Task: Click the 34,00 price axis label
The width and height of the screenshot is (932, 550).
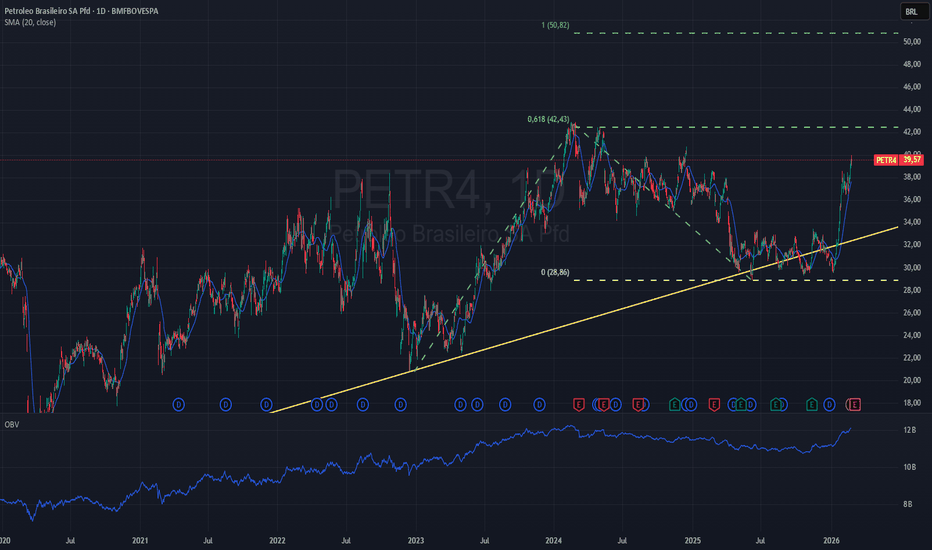Action: click(912, 222)
